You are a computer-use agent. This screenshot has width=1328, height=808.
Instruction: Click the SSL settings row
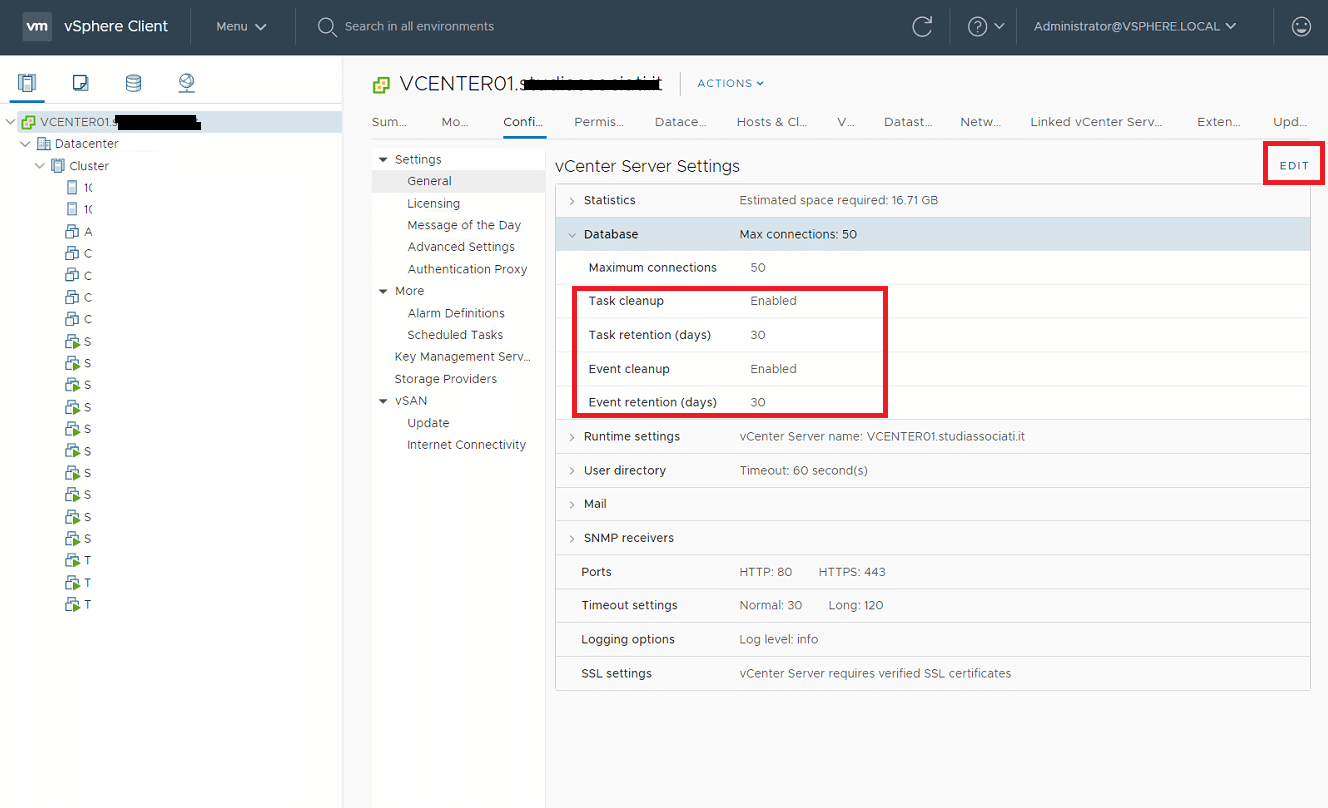tap(933, 673)
